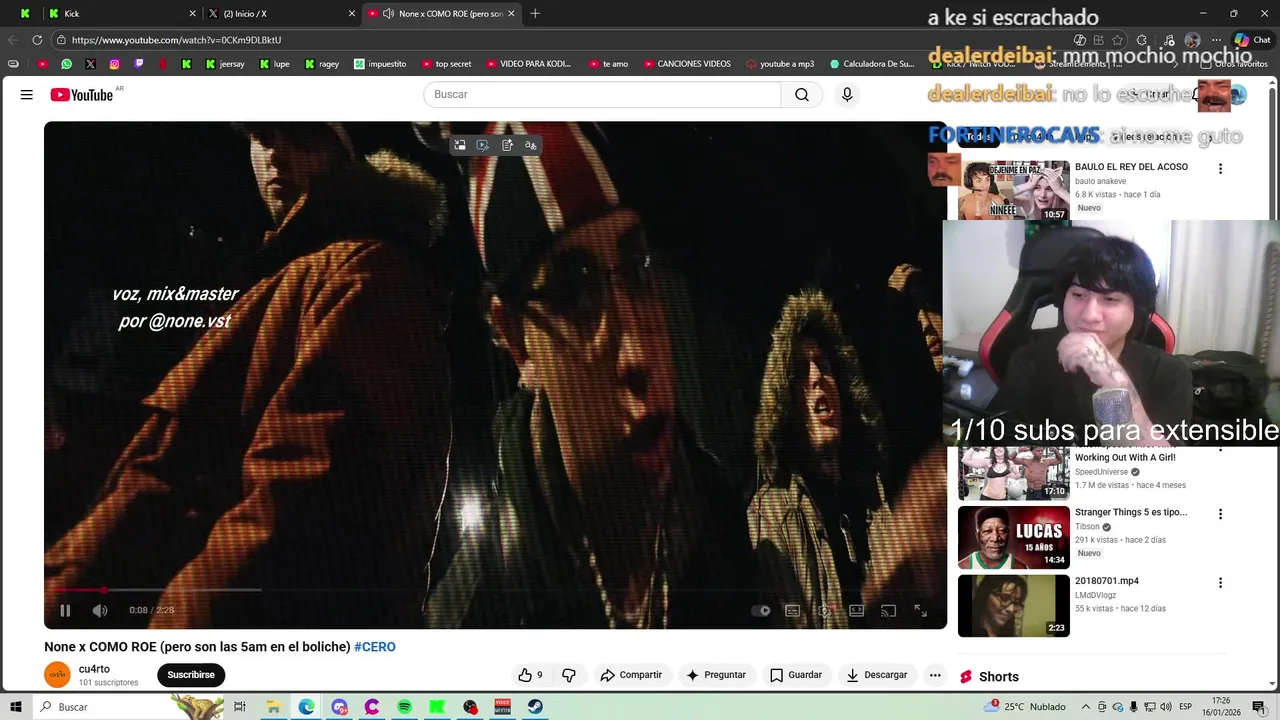Open File Explorer from the taskbar
Viewport: 1280px width, 720px height.
click(273, 707)
